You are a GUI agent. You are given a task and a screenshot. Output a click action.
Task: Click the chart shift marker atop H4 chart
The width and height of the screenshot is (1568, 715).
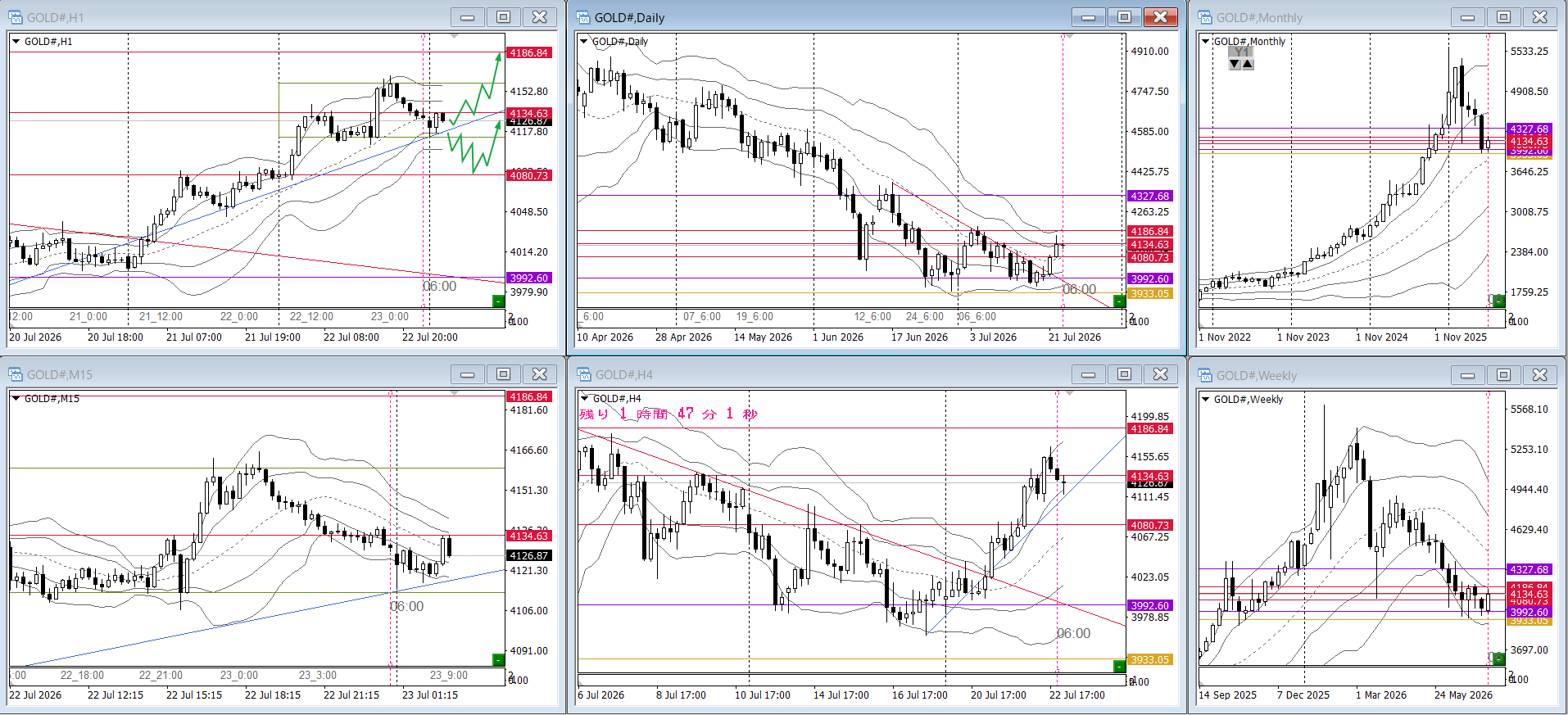click(1069, 394)
